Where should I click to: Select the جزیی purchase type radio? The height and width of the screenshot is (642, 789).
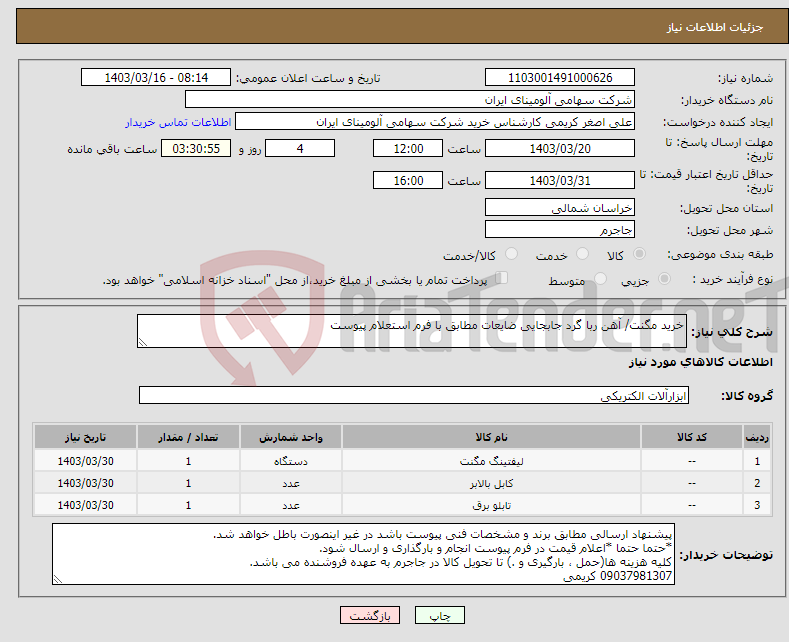(x=664, y=278)
